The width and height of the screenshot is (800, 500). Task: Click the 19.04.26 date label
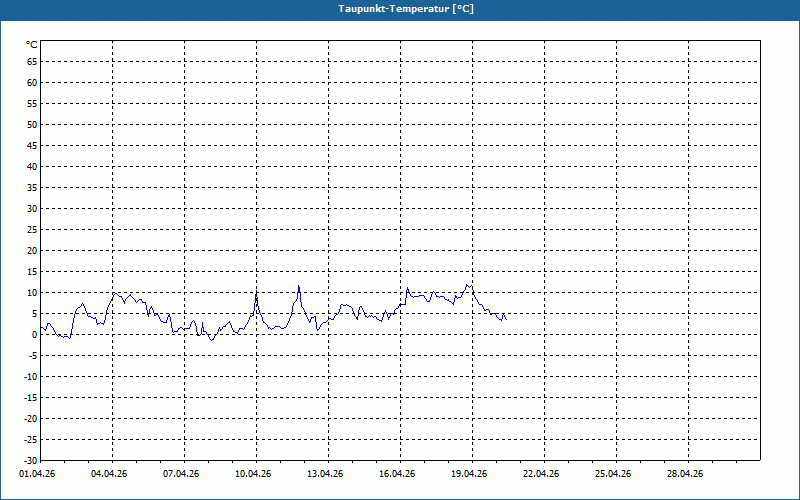coord(469,474)
